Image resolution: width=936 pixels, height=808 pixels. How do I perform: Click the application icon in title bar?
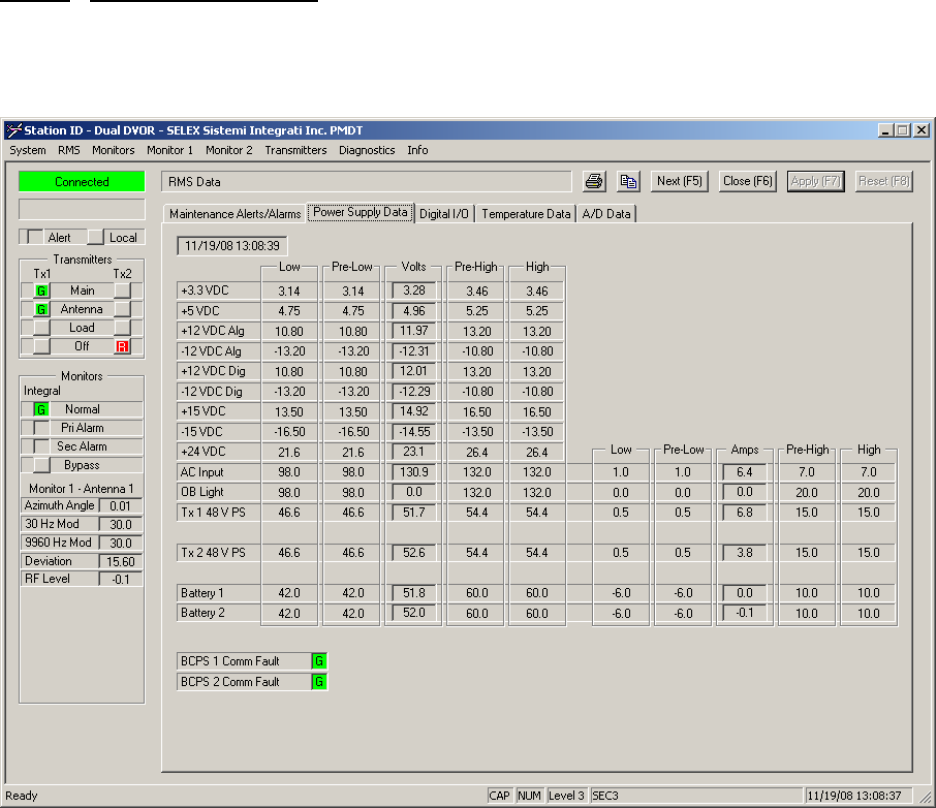pyautogui.click(x=13, y=130)
